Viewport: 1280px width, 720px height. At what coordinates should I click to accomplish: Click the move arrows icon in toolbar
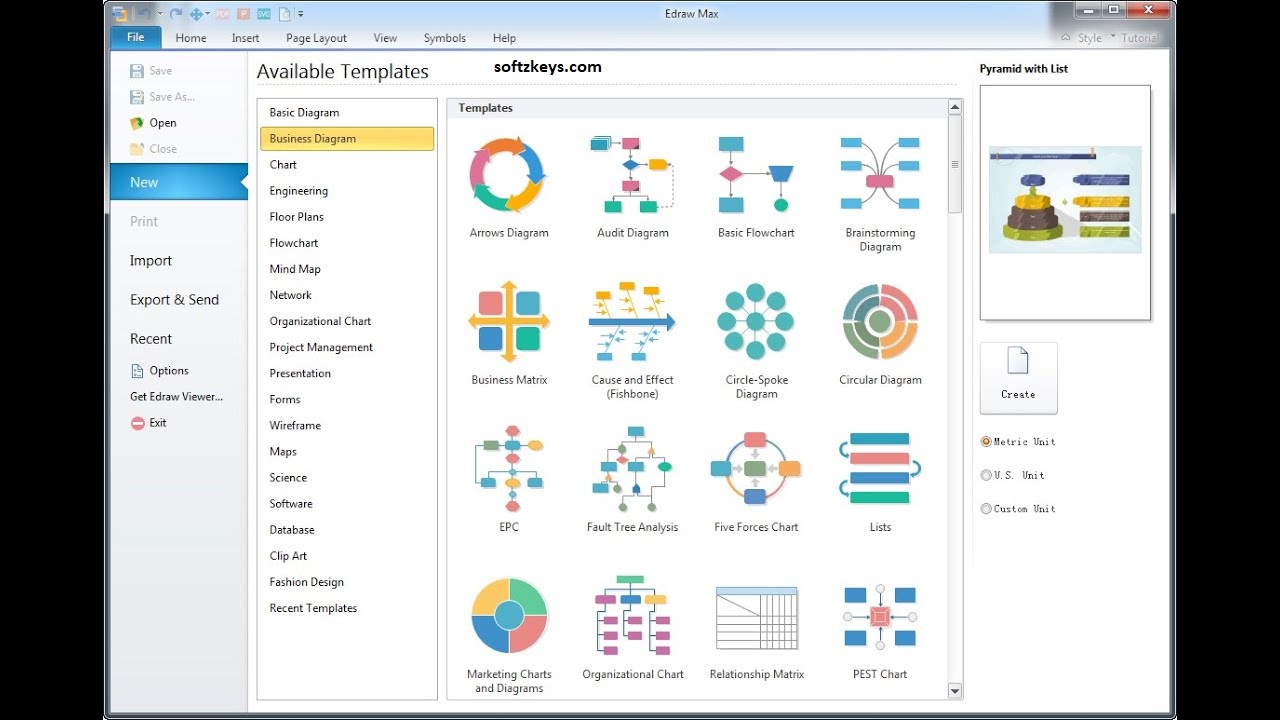tap(196, 14)
